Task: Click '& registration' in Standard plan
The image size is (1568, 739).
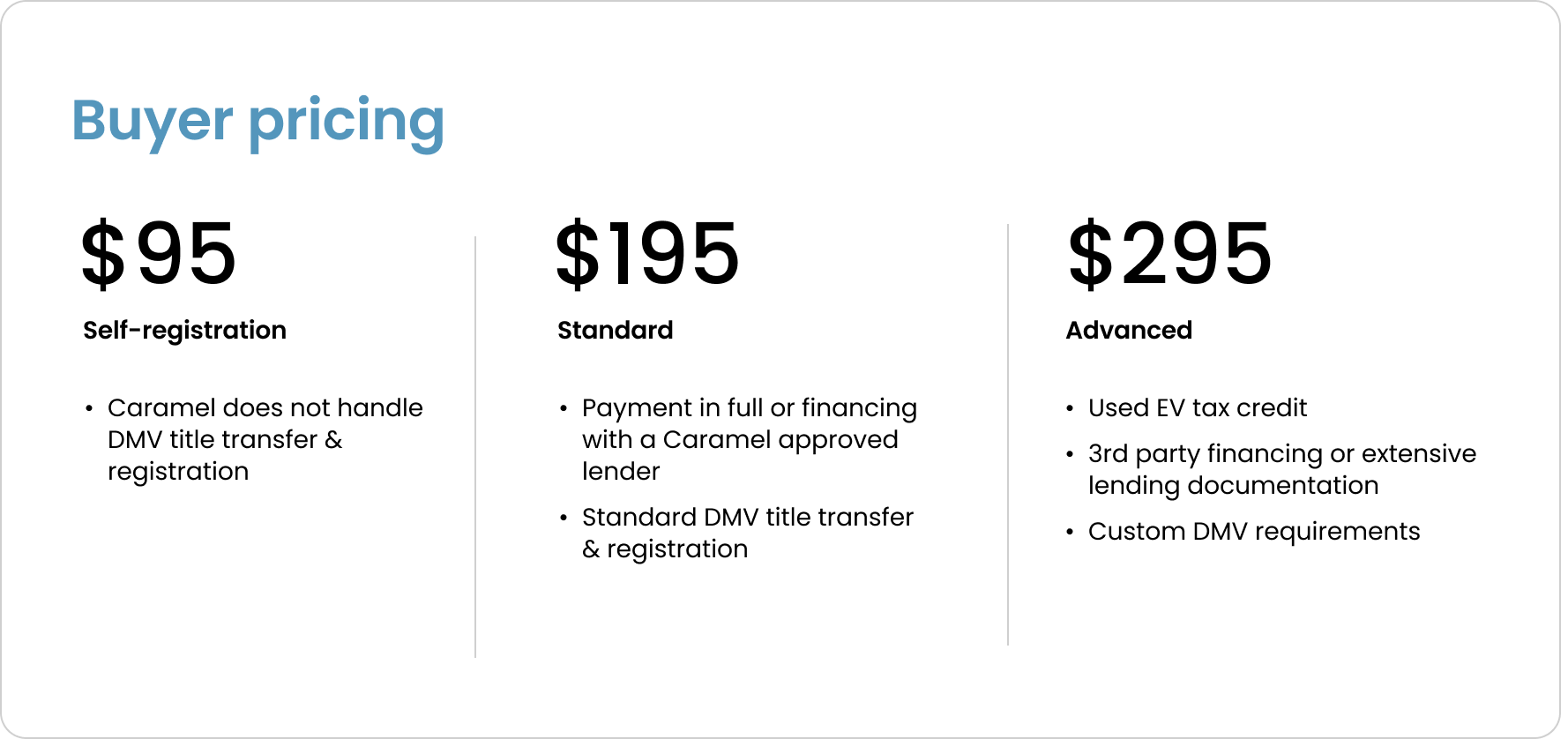Action: tap(665, 549)
